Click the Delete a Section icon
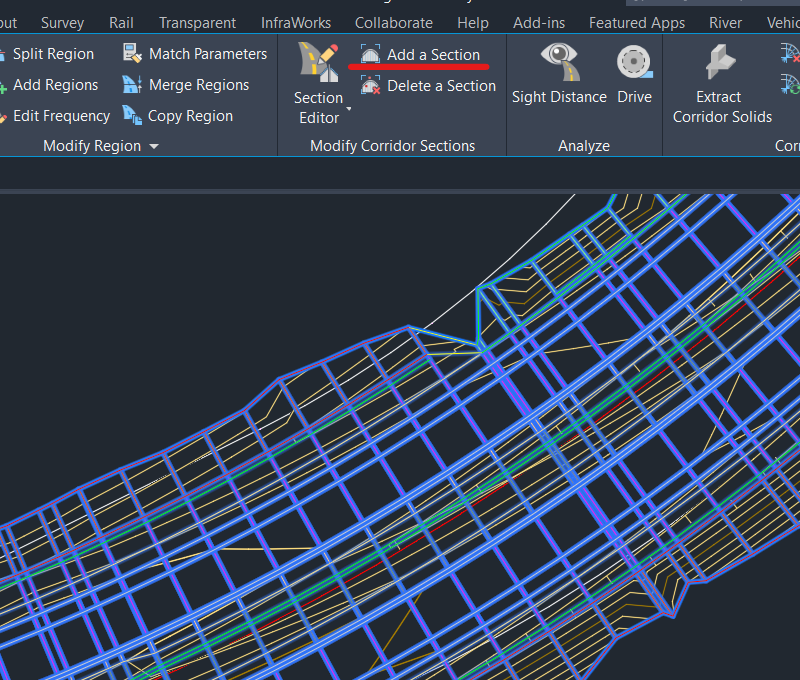800x680 pixels. point(427,86)
